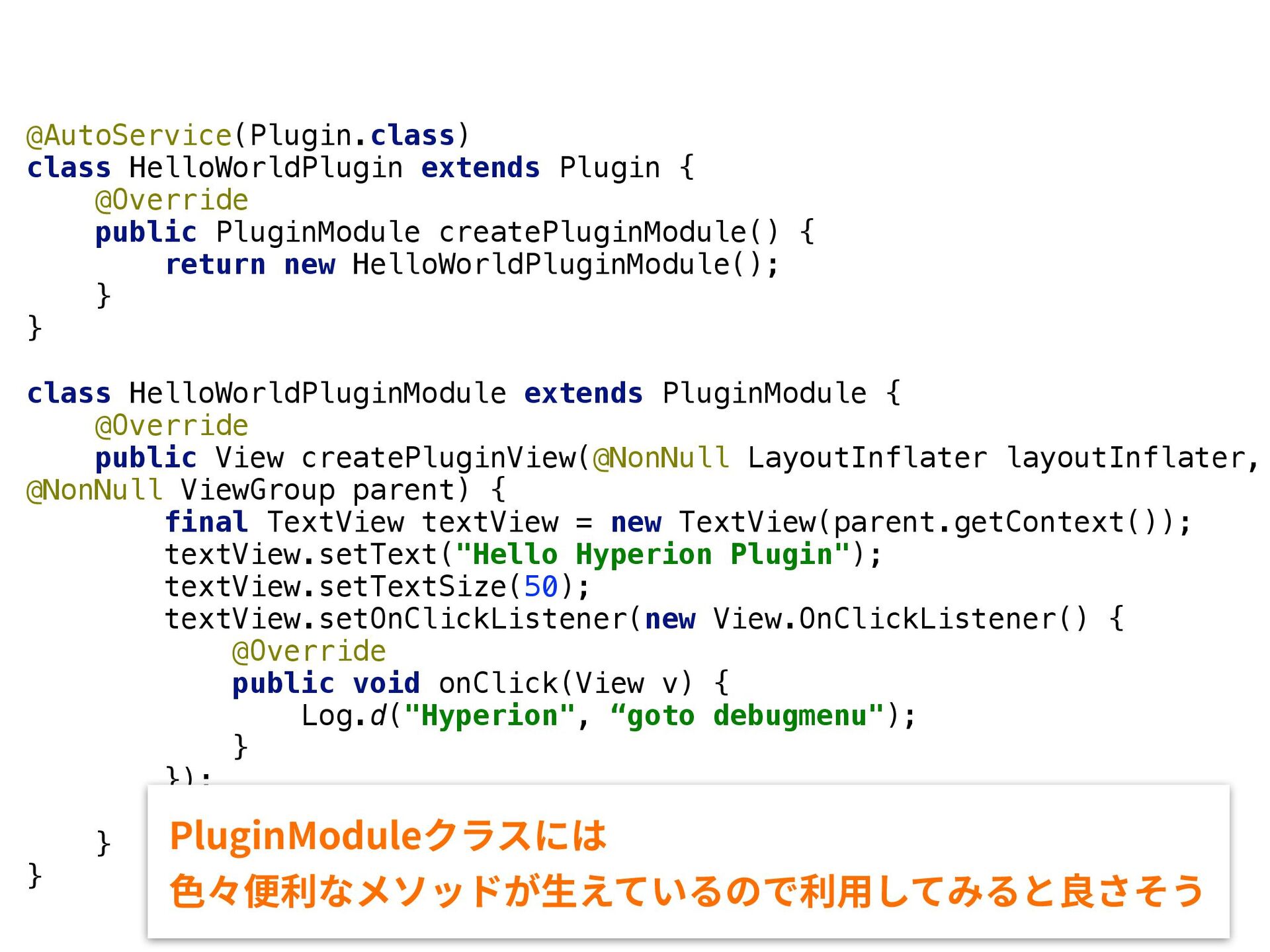Click the createPluginView method name
The width and height of the screenshot is (1270, 952).
439,457
